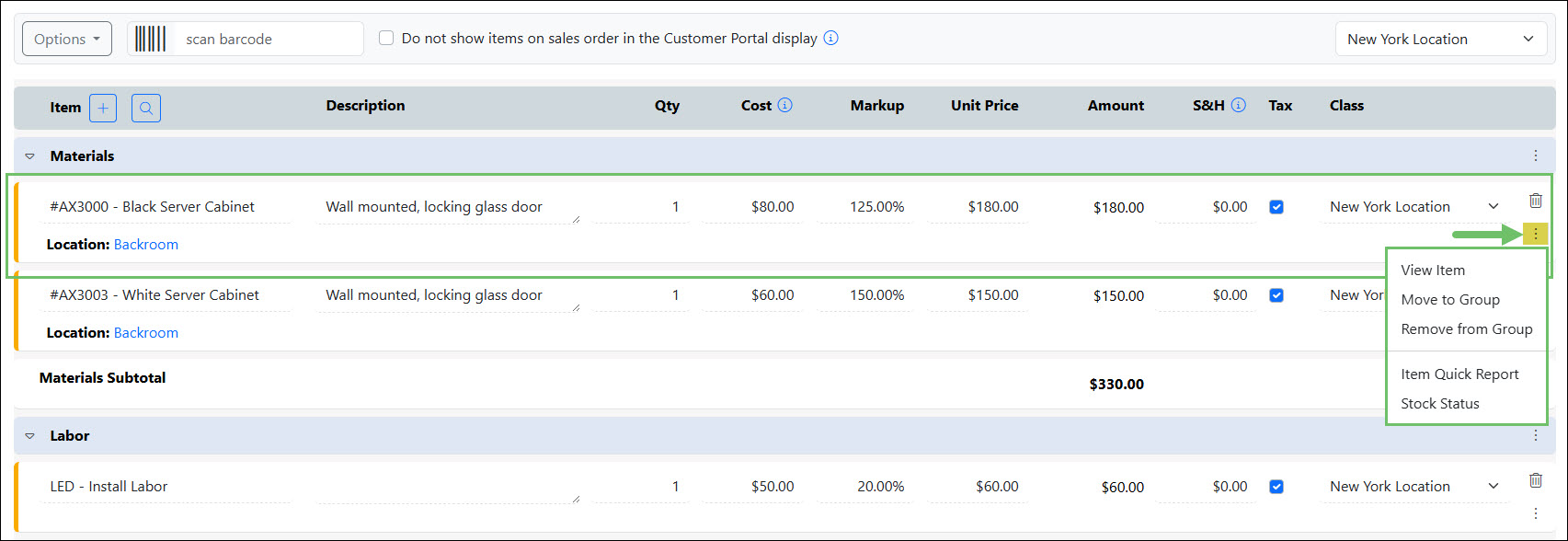
Task: Collapse the Labor group
Action: pyautogui.click(x=29, y=436)
